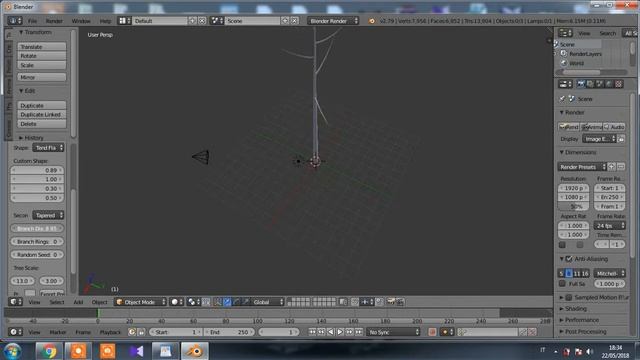This screenshot has height=360, width=640.
Task: Click the scene browse icon
Action: (x=216, y=21)
